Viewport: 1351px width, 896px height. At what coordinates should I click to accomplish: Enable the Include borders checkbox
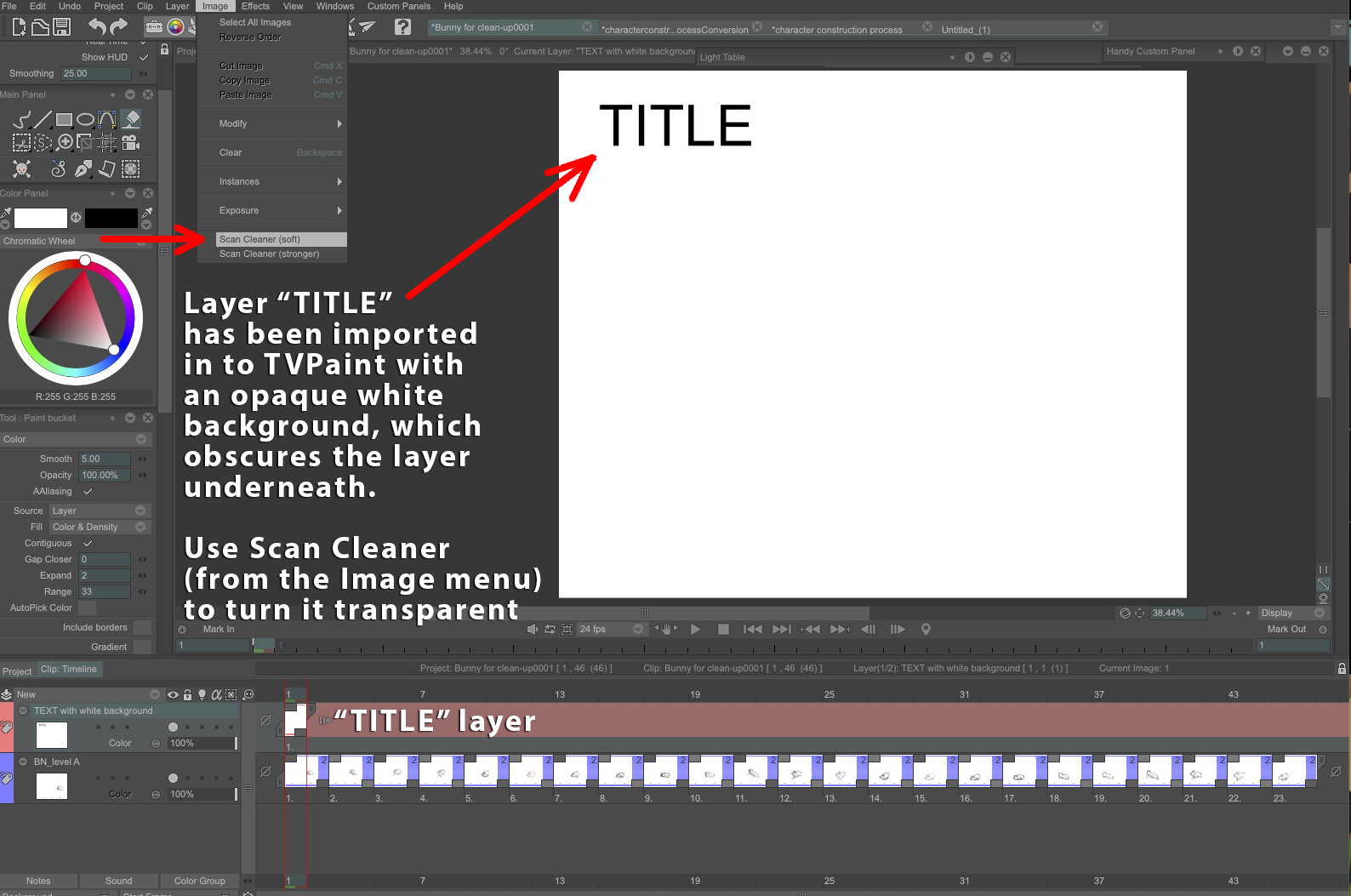(x=142, y=627)
